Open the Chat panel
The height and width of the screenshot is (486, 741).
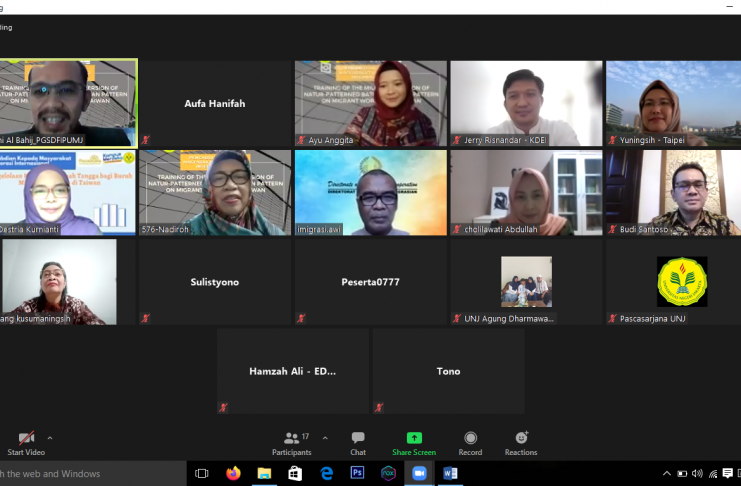358,441
